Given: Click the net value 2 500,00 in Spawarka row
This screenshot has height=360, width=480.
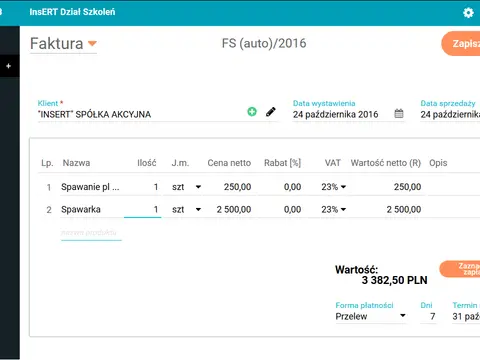Looking at the screenshot, I should pyautogui.click(x=404, y=209).
